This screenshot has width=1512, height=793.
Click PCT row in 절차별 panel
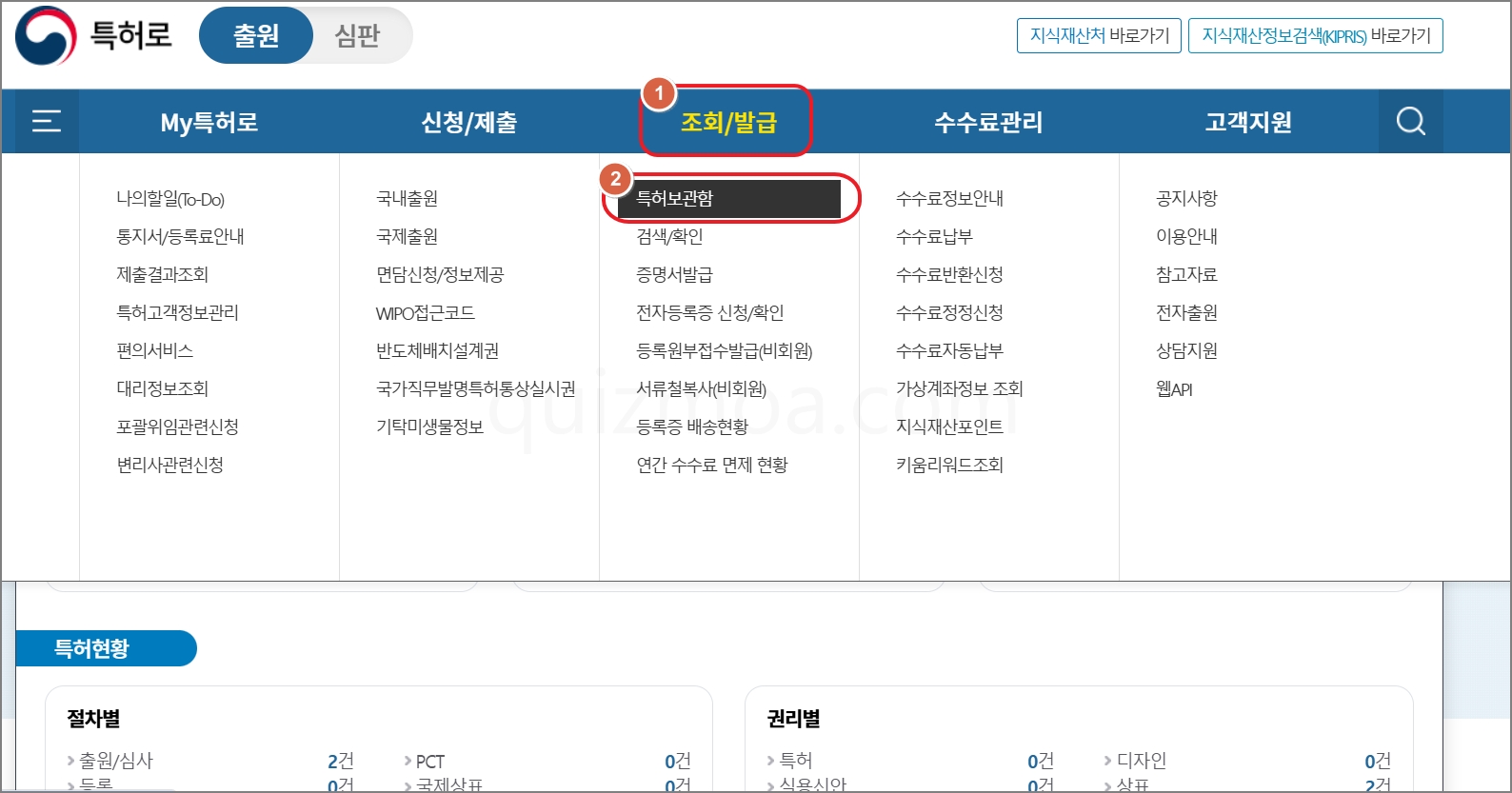pyautogui.click(x=547, y=761)
